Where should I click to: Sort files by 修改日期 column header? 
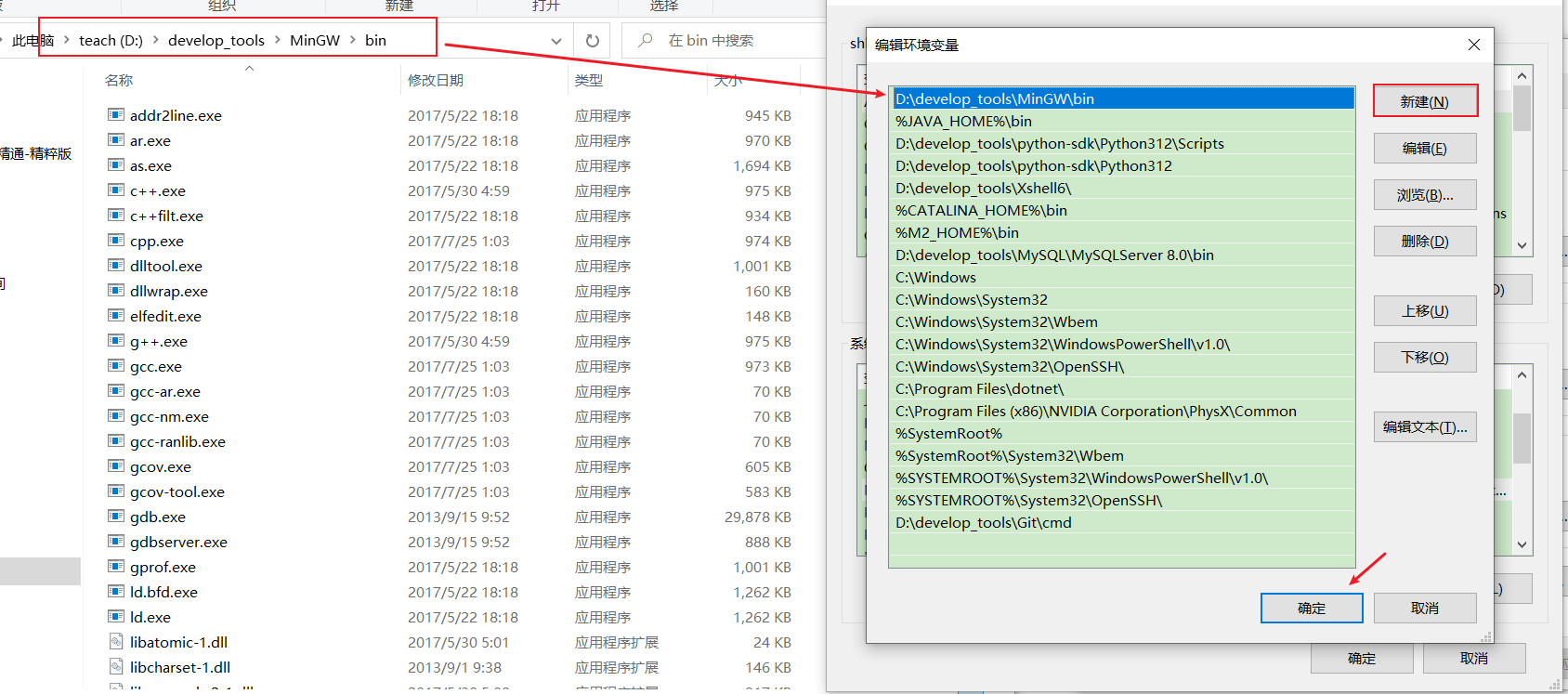(x=436, y=81)
